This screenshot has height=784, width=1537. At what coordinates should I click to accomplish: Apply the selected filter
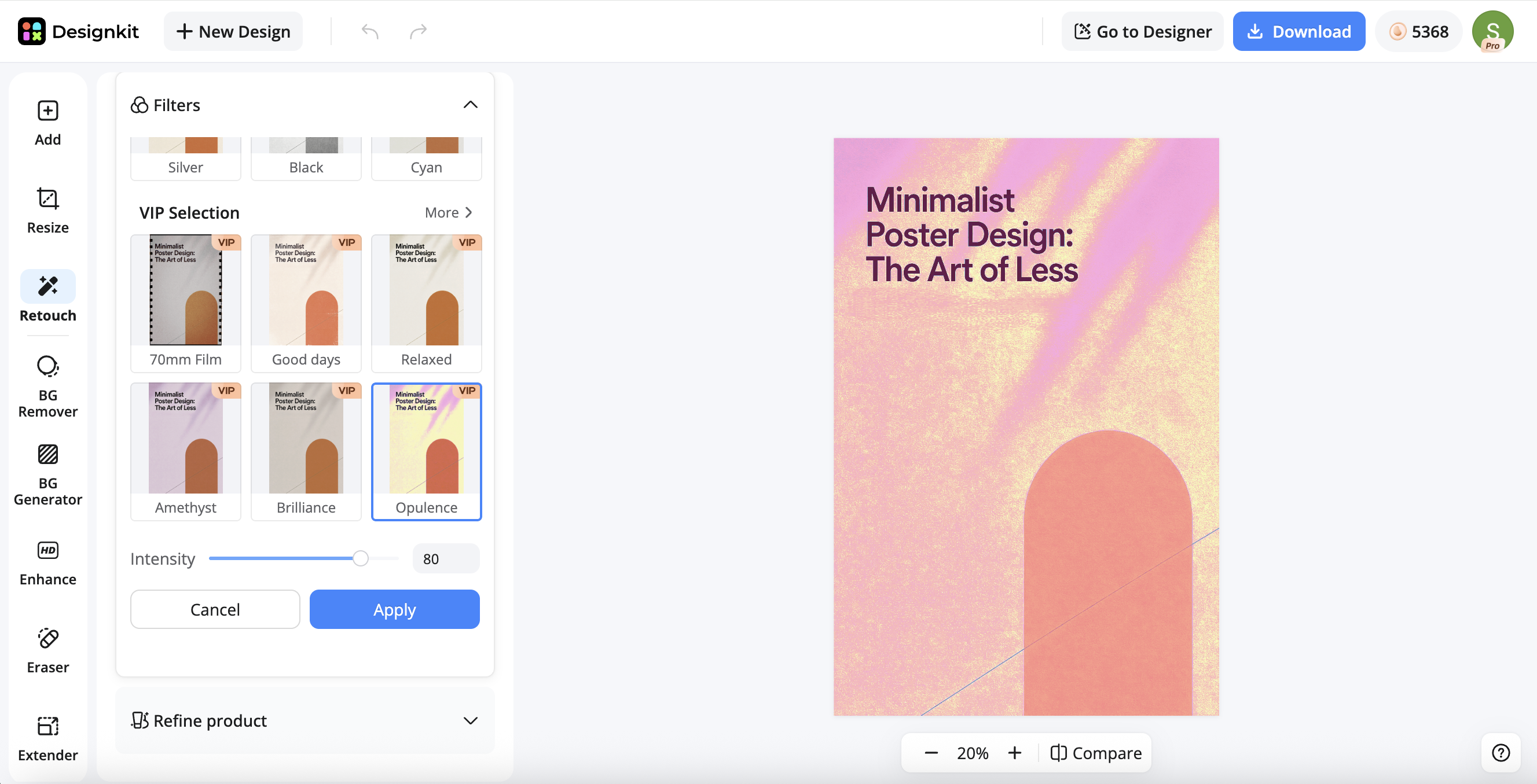(394, 609)
